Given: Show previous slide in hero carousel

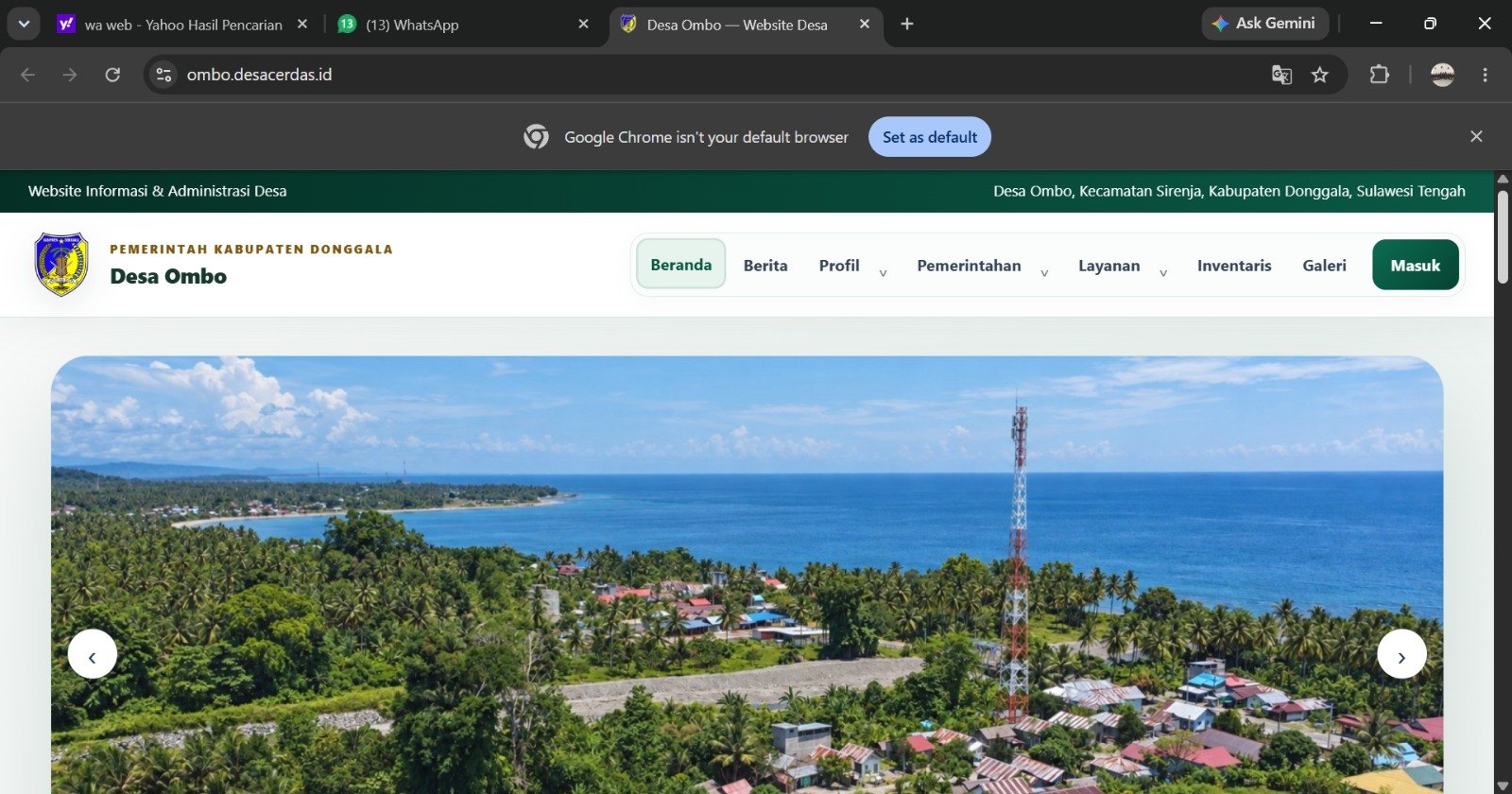Looking at the screenshot, I should pyautogui.click(x=92, y=654).
